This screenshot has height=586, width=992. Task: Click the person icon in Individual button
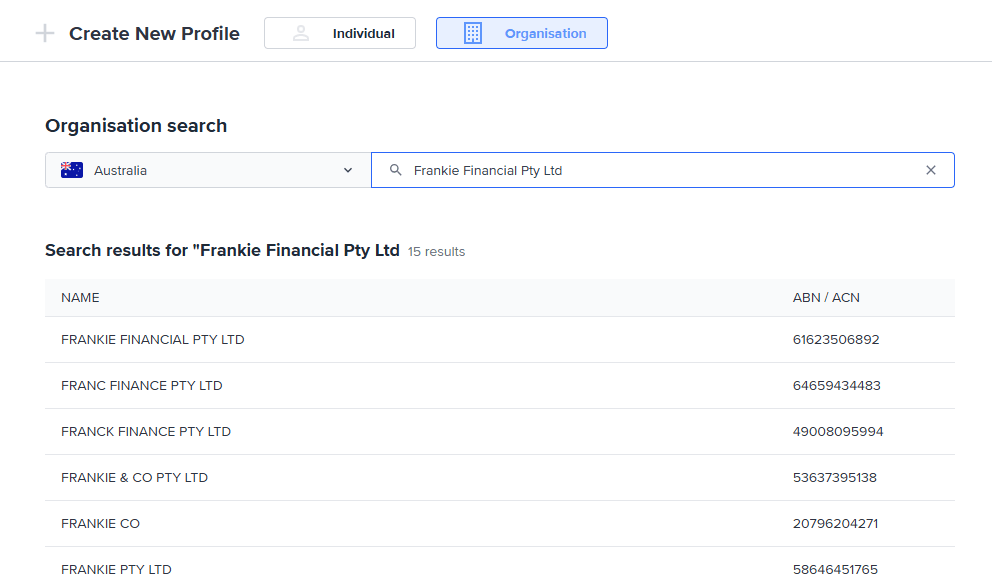301,33
